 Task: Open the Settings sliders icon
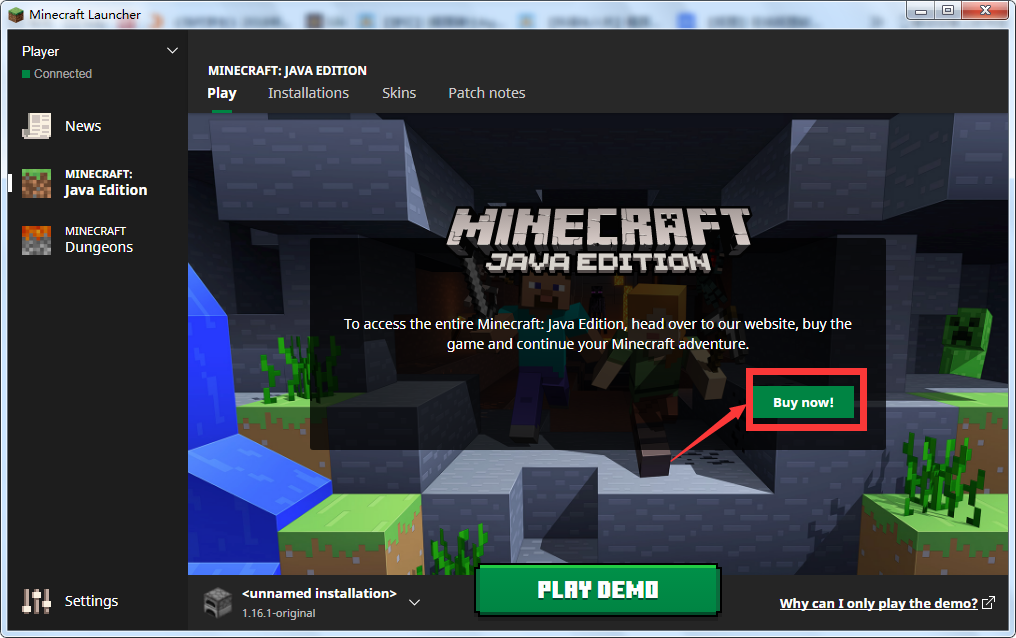[36, 601]
